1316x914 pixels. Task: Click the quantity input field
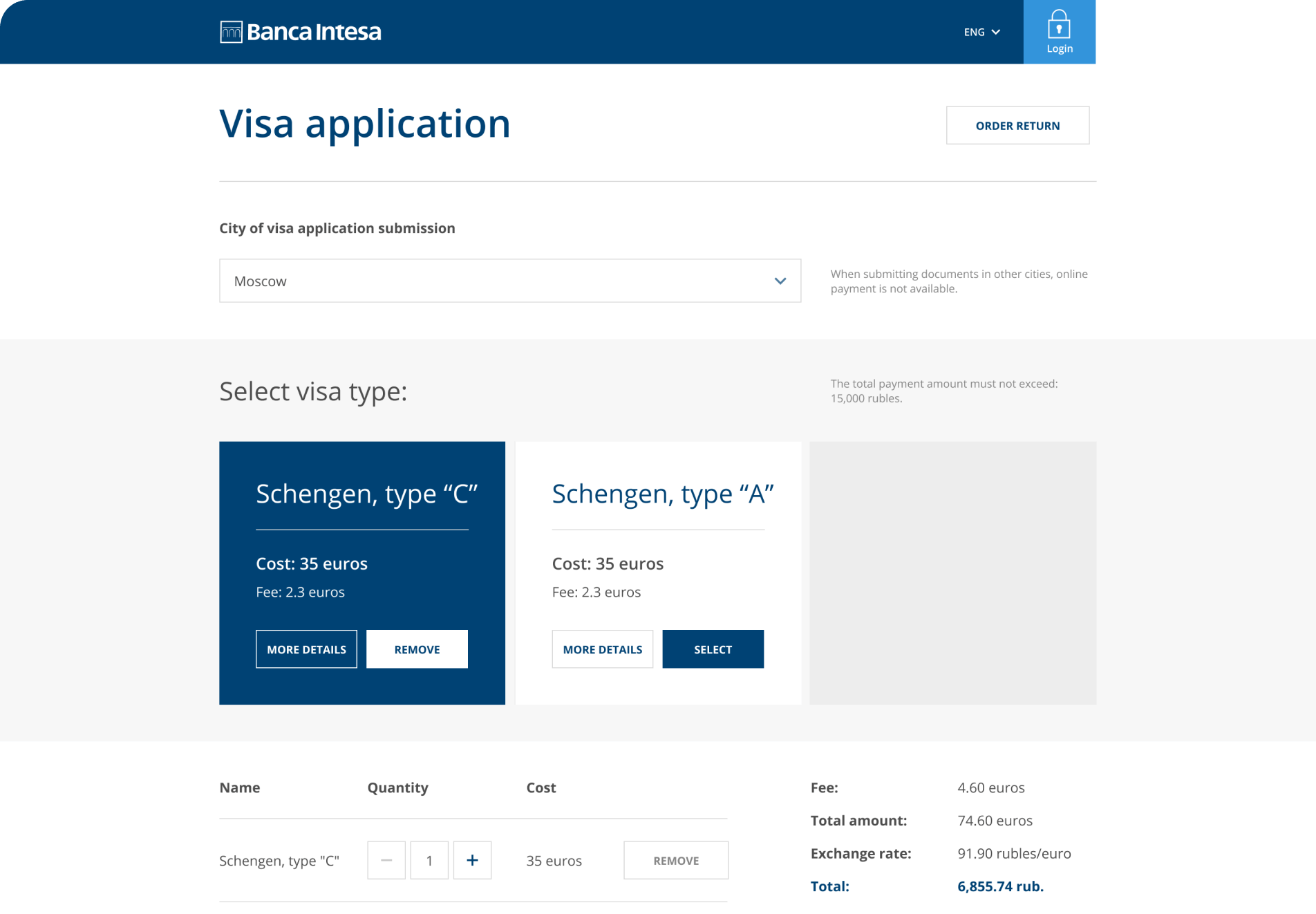[x=429, y=860]
